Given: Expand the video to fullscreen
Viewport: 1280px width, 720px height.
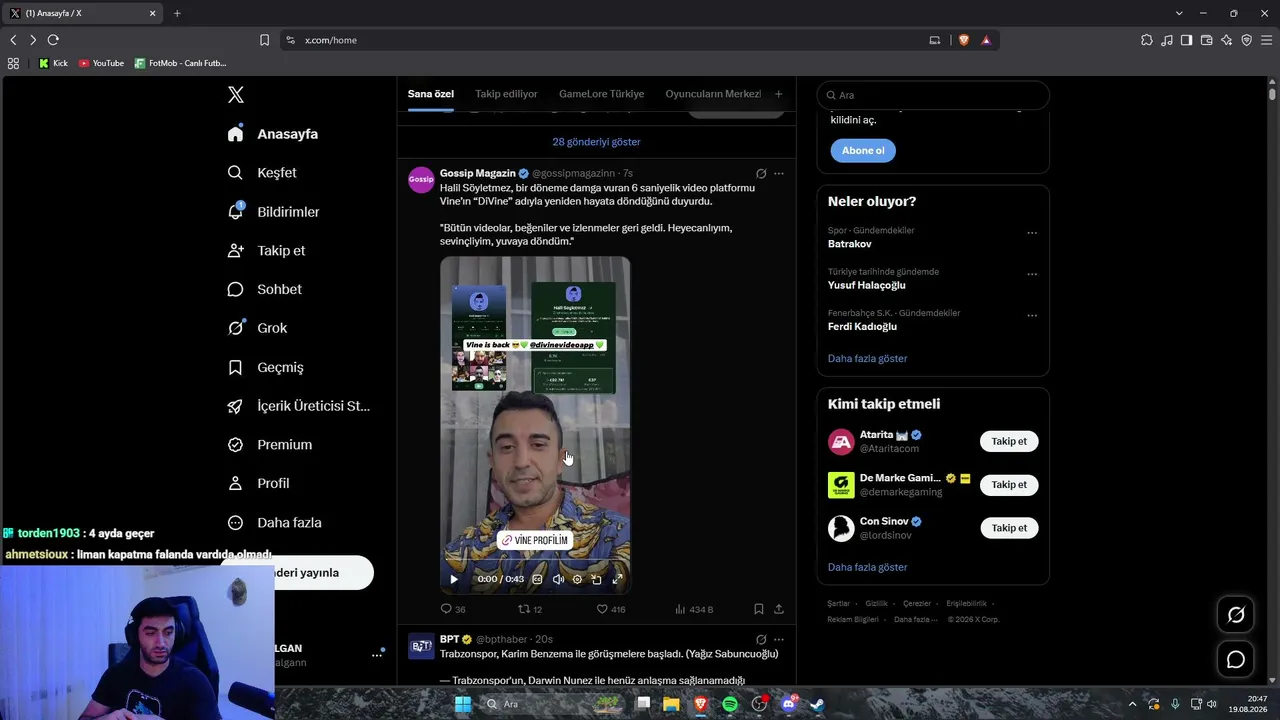Looking at the screenshot, I should pos(617,579).
